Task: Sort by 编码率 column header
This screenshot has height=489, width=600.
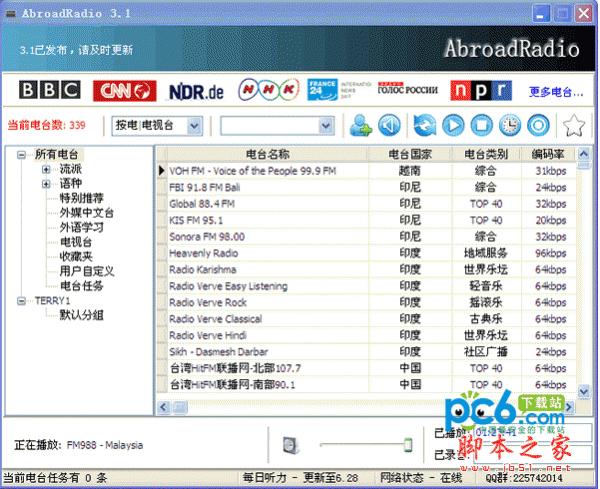Action: (x=548, y=154)
